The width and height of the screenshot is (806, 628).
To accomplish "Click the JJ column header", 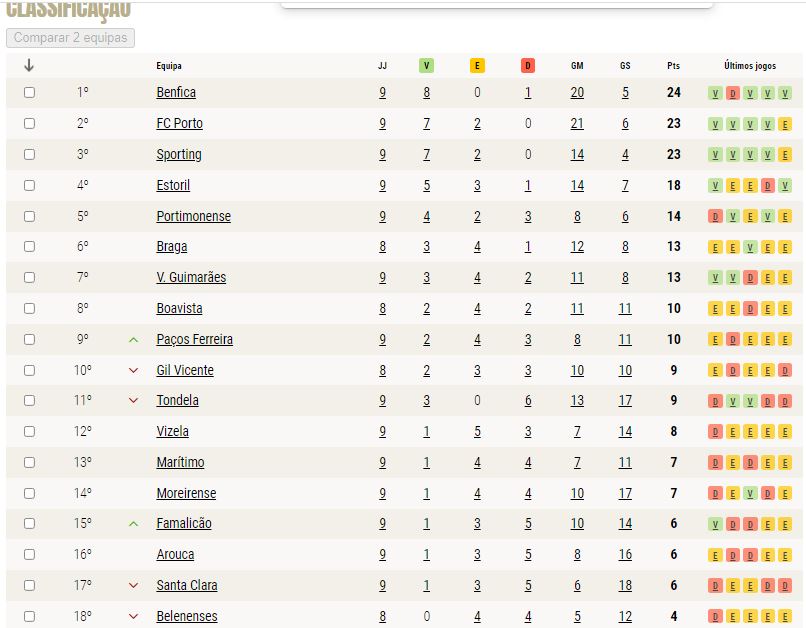I will click(x=382, y=66).
